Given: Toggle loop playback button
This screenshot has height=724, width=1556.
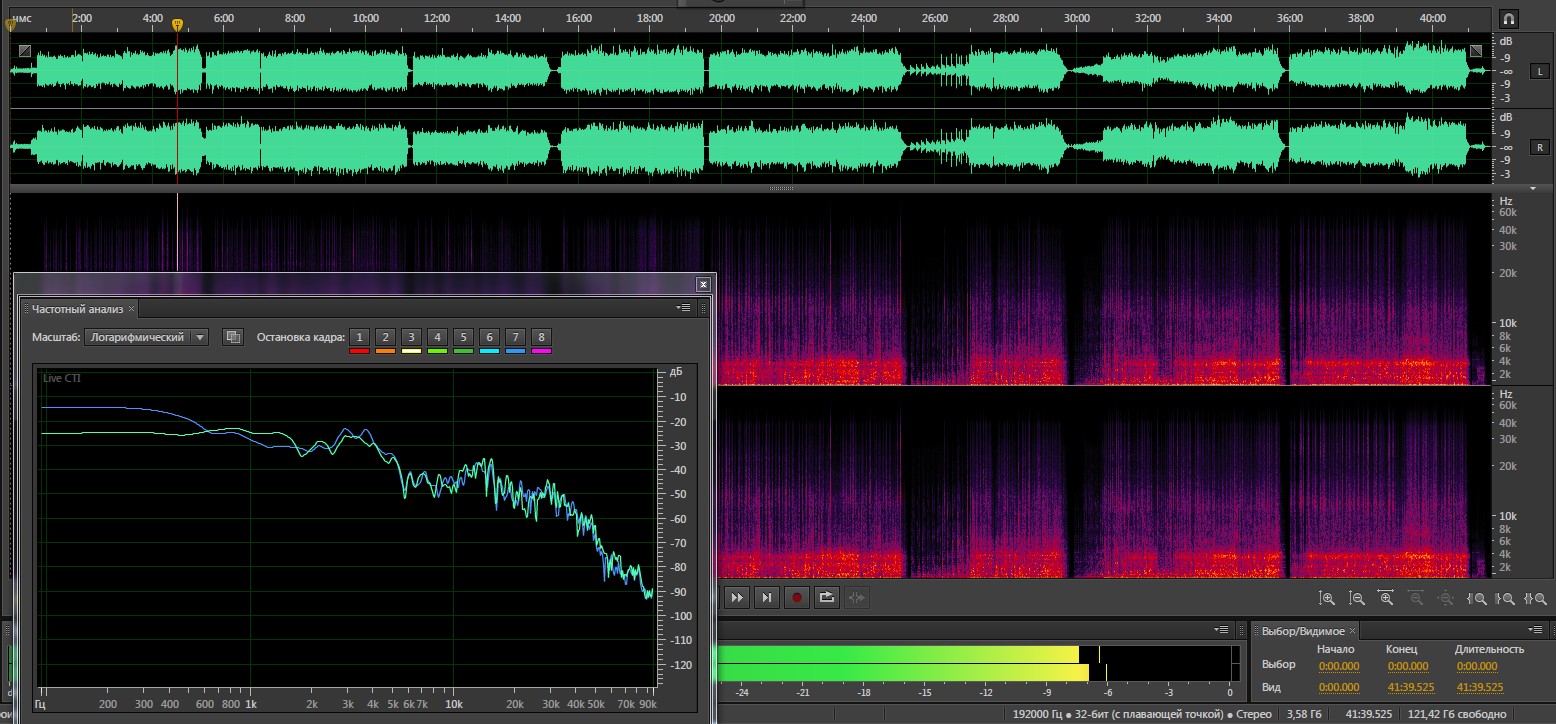Looking at the screenshot, I should [827, 597].
